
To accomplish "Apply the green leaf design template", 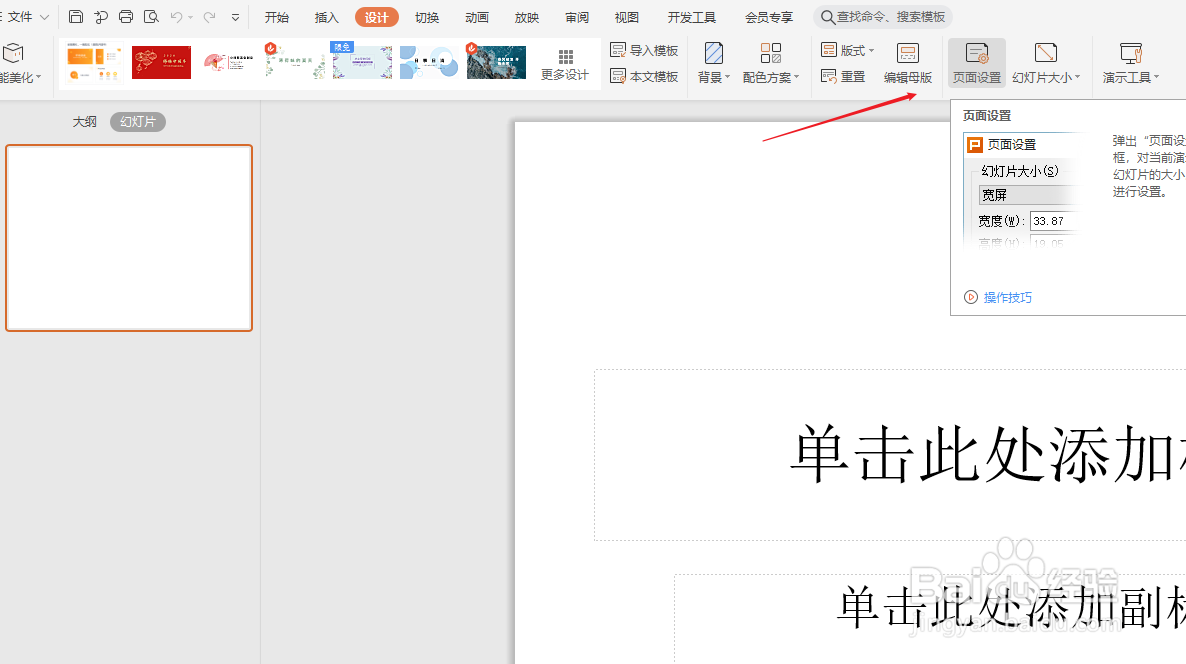I will pyautogui.click(x=295, y=61).
